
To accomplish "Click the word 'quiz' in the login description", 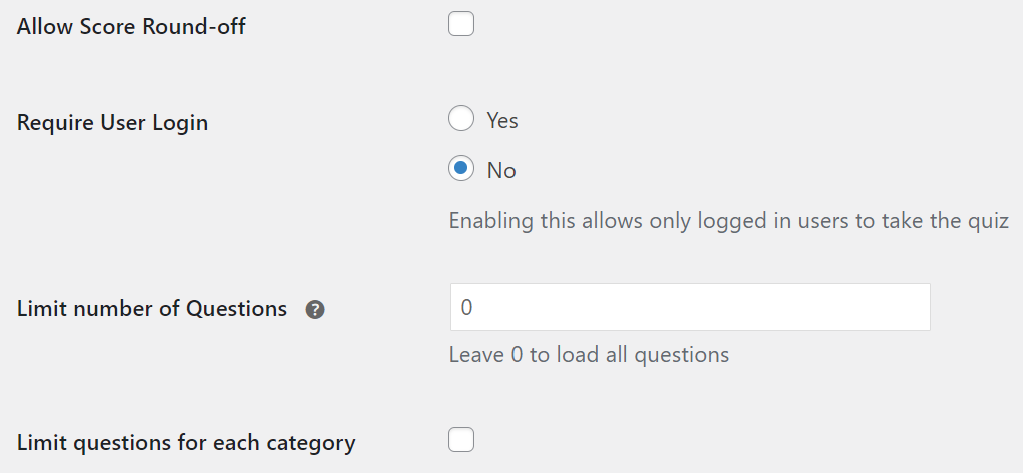I will click(988, 221).
